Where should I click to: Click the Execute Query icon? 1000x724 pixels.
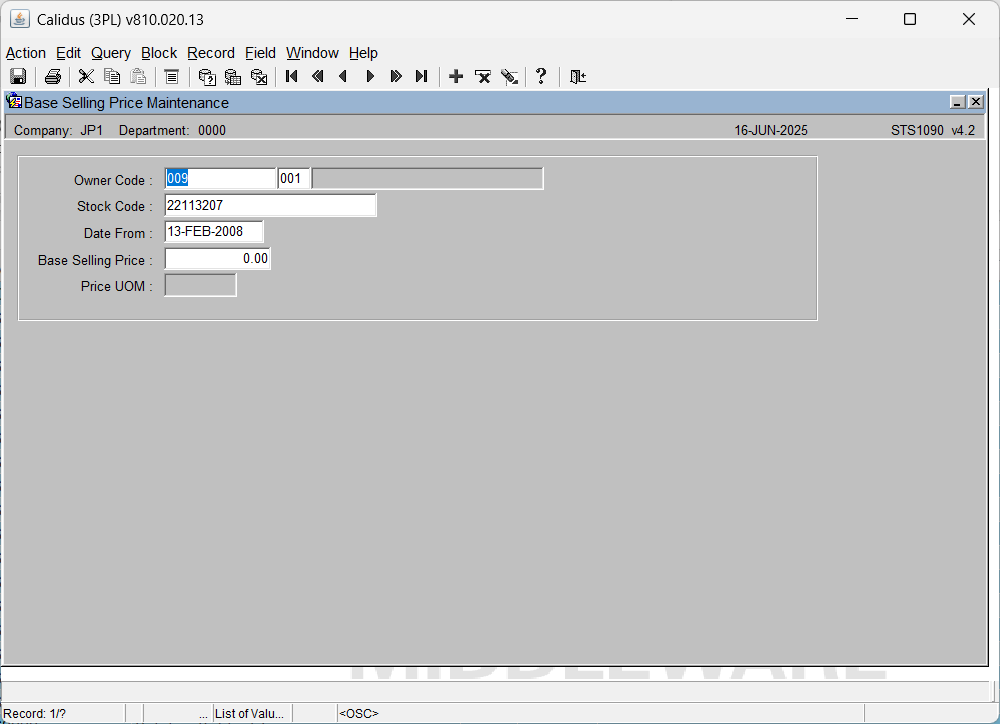coord(233,77)
